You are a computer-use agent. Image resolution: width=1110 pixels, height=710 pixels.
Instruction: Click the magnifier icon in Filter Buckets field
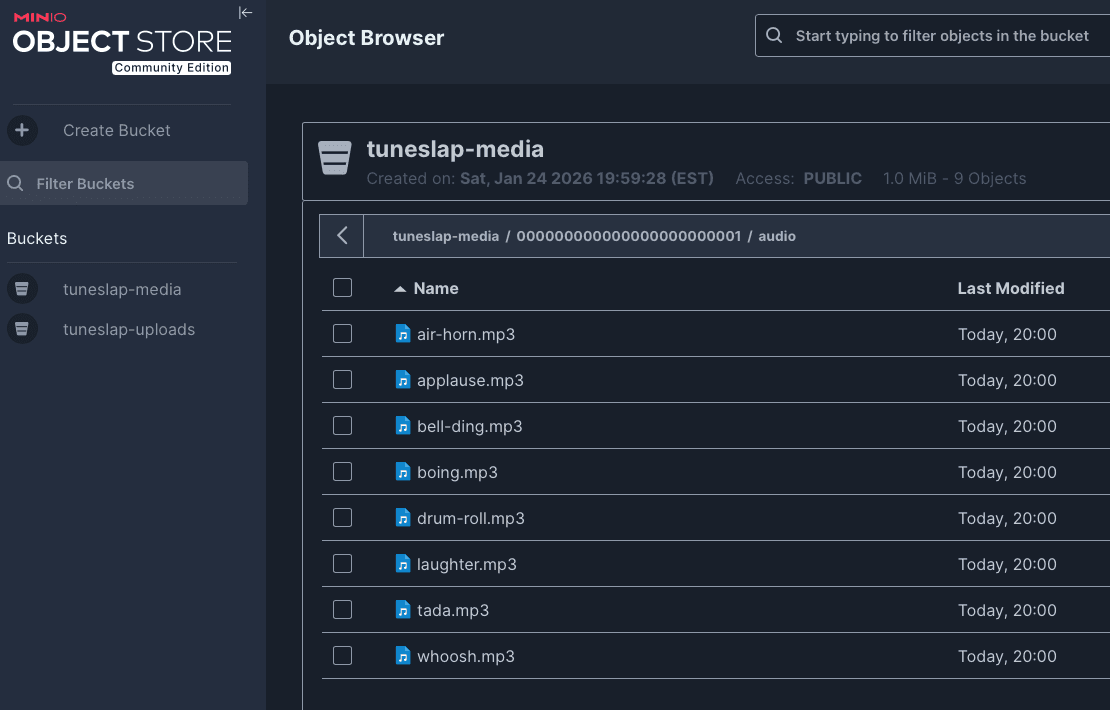click(14, 183)
